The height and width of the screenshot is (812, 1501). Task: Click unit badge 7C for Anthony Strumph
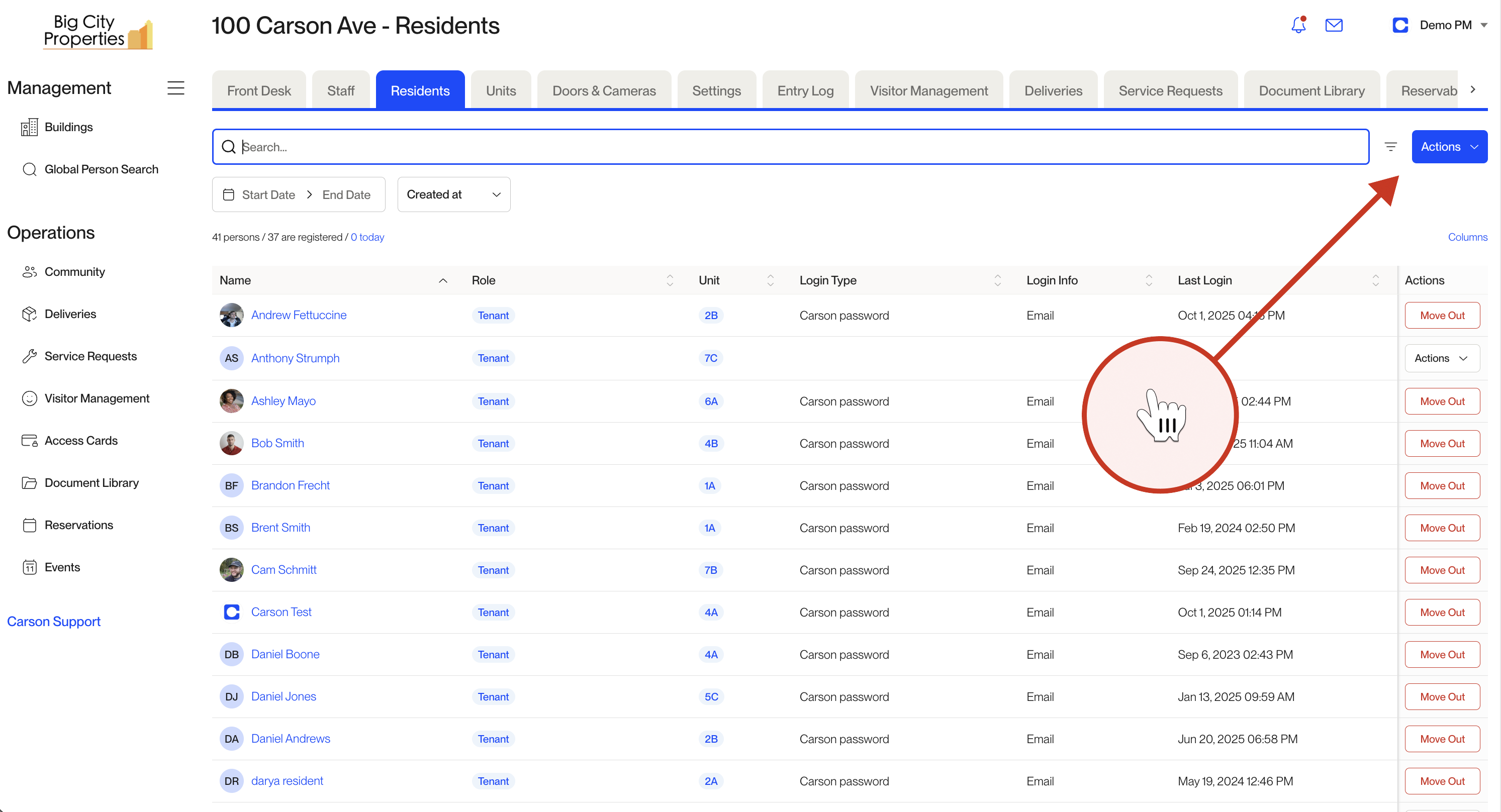[x=710, y=358]
